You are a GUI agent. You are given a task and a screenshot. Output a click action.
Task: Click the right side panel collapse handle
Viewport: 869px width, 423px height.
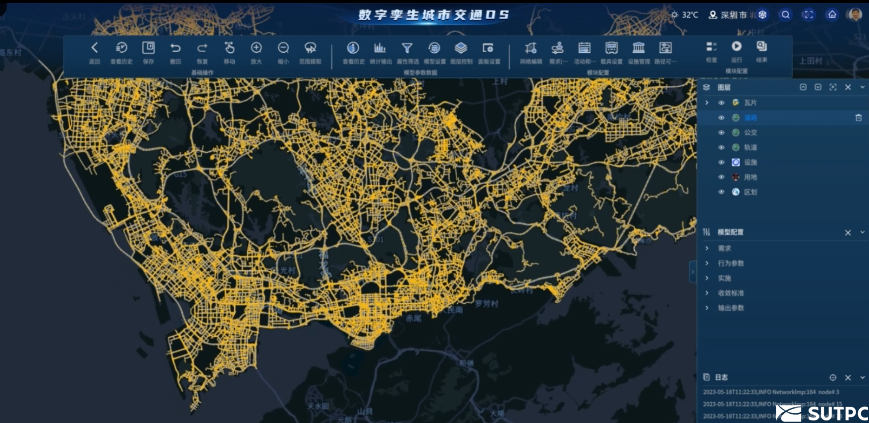coord(693,272)
